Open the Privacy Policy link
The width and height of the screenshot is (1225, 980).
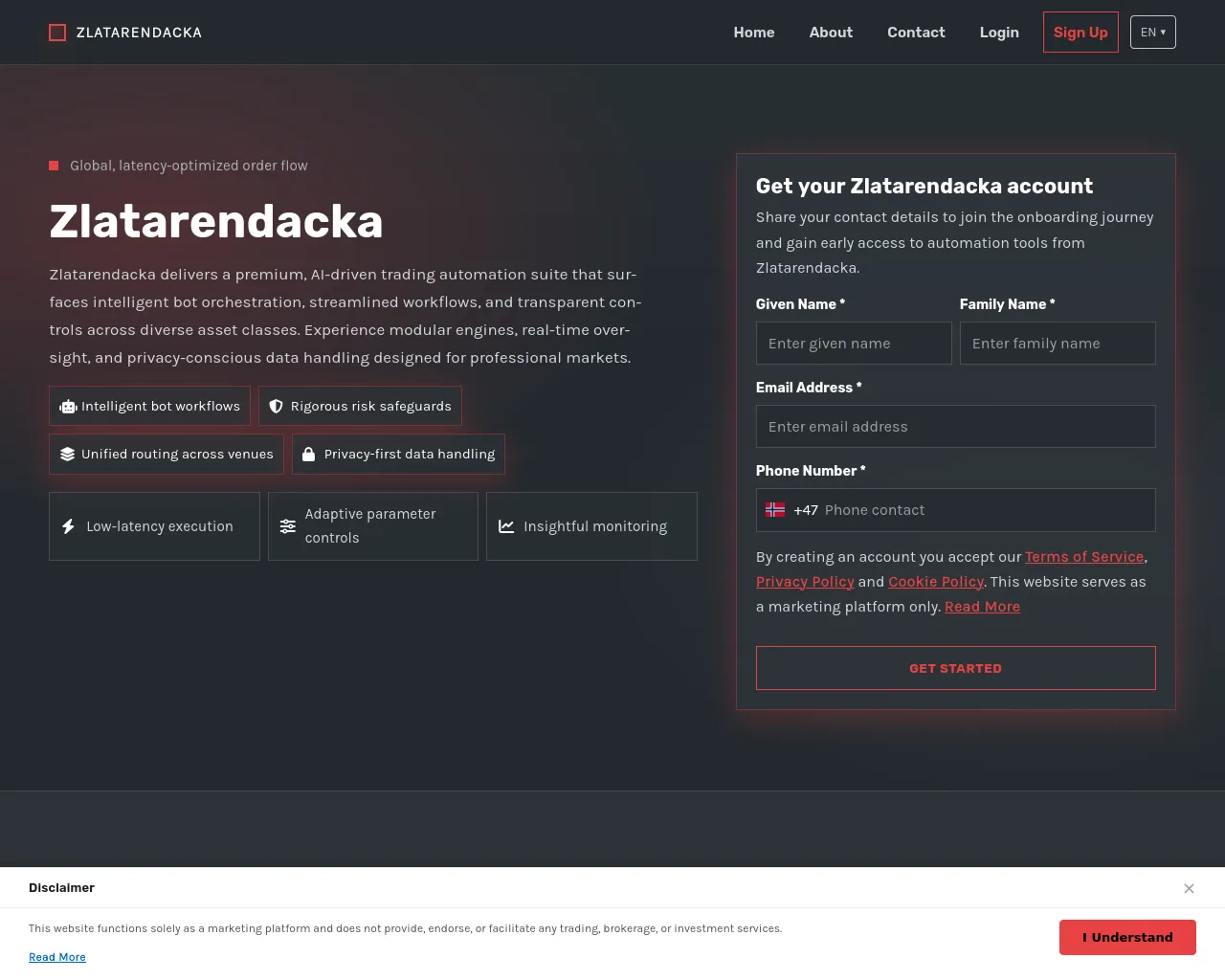pyautogui.click(x=805, y=582)
